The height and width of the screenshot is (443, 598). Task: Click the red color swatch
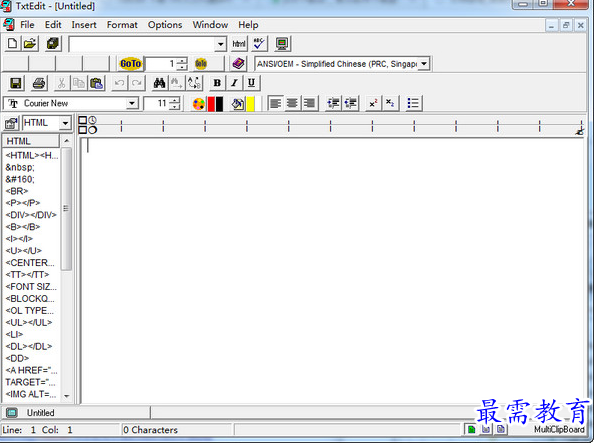(211, 104)
